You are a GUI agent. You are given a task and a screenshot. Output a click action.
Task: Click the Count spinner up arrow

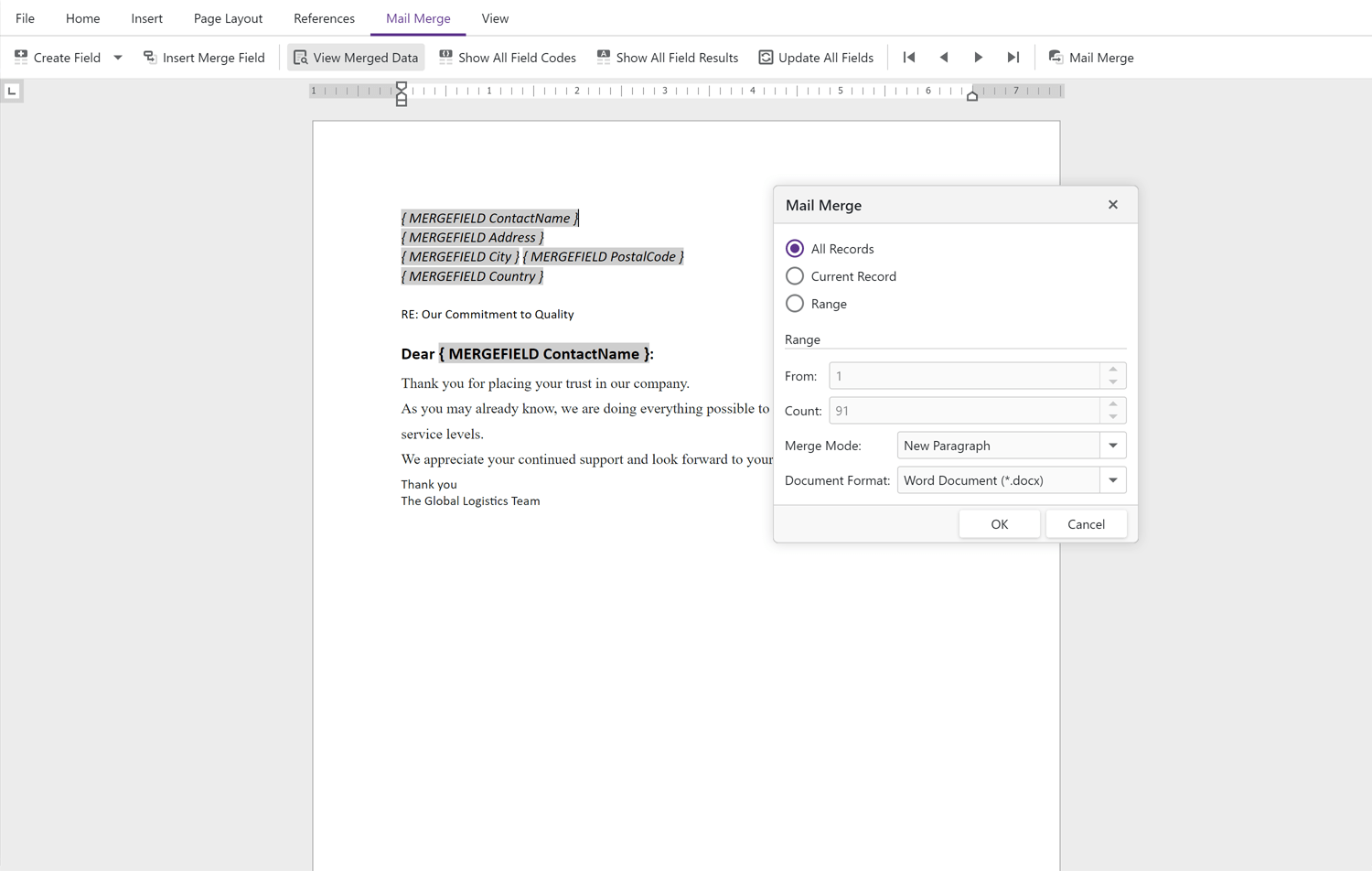coord(1113,405)
